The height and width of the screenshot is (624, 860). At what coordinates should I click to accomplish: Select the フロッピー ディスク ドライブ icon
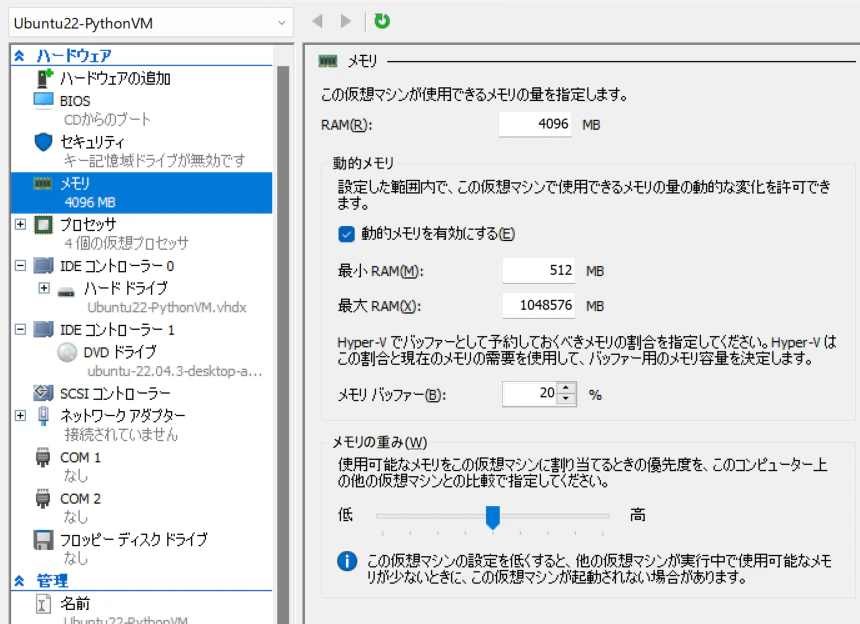(x=43, y=540)
